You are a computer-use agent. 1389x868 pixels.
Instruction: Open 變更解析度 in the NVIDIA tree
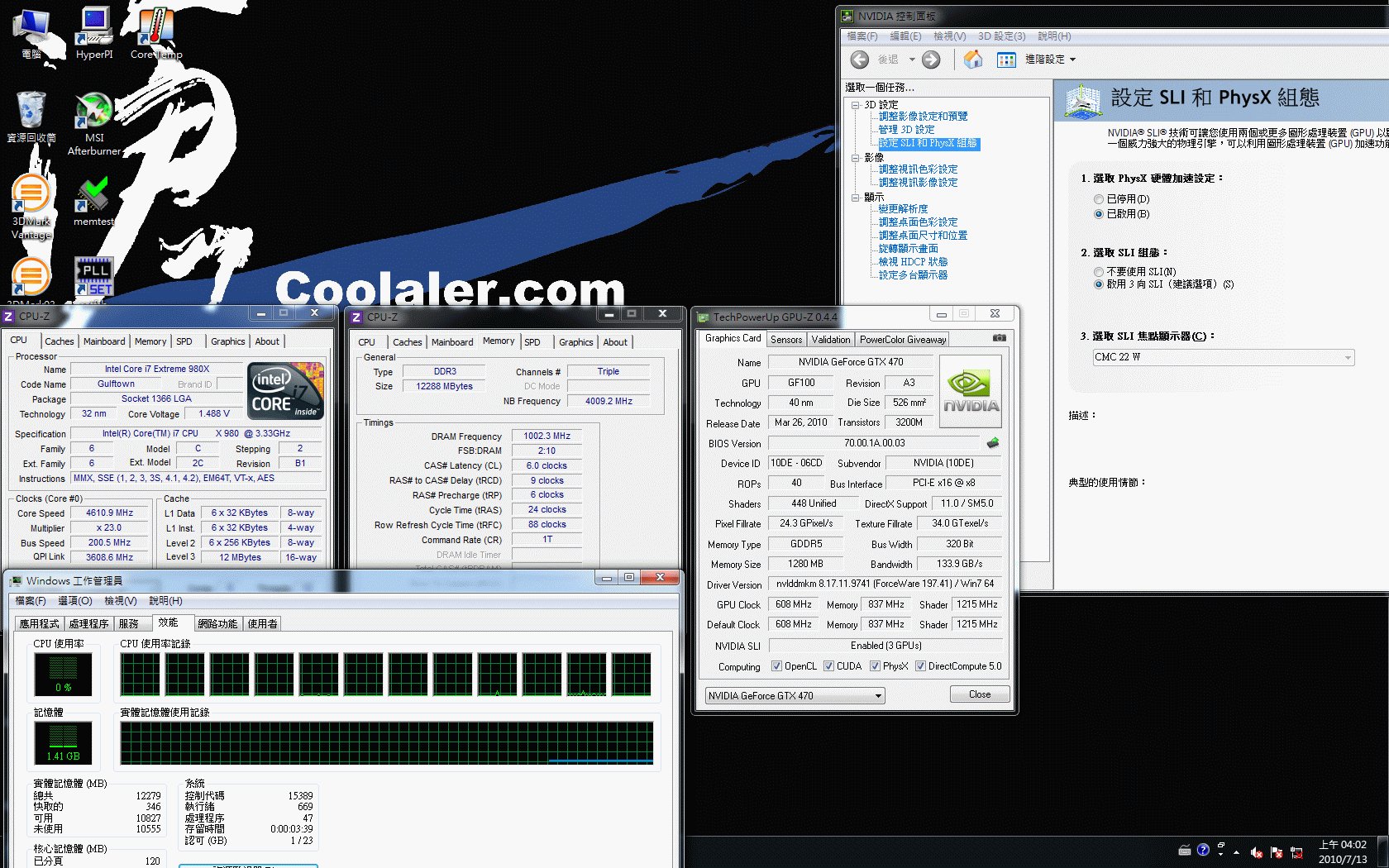click(903, 209)
